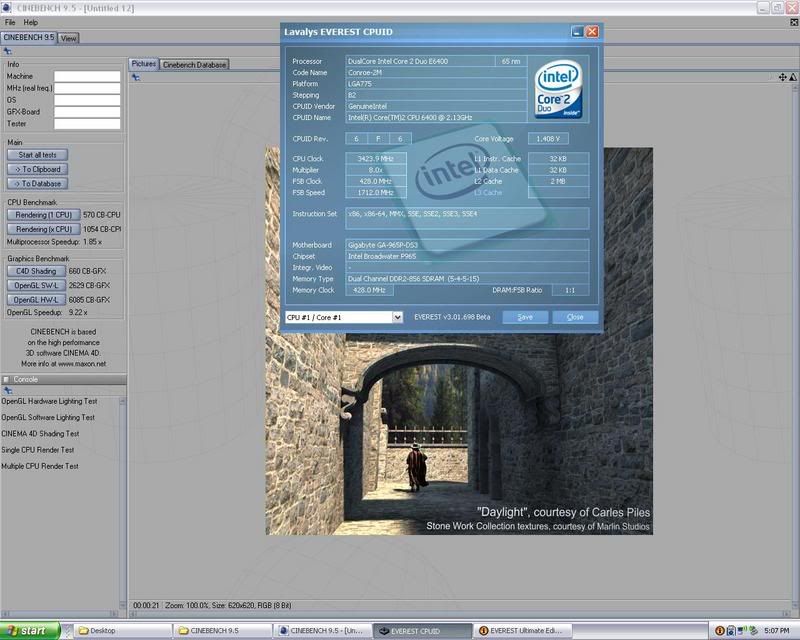Run the OpenGL HW-L test
The image size is (800, 640).
coord(36,300)
